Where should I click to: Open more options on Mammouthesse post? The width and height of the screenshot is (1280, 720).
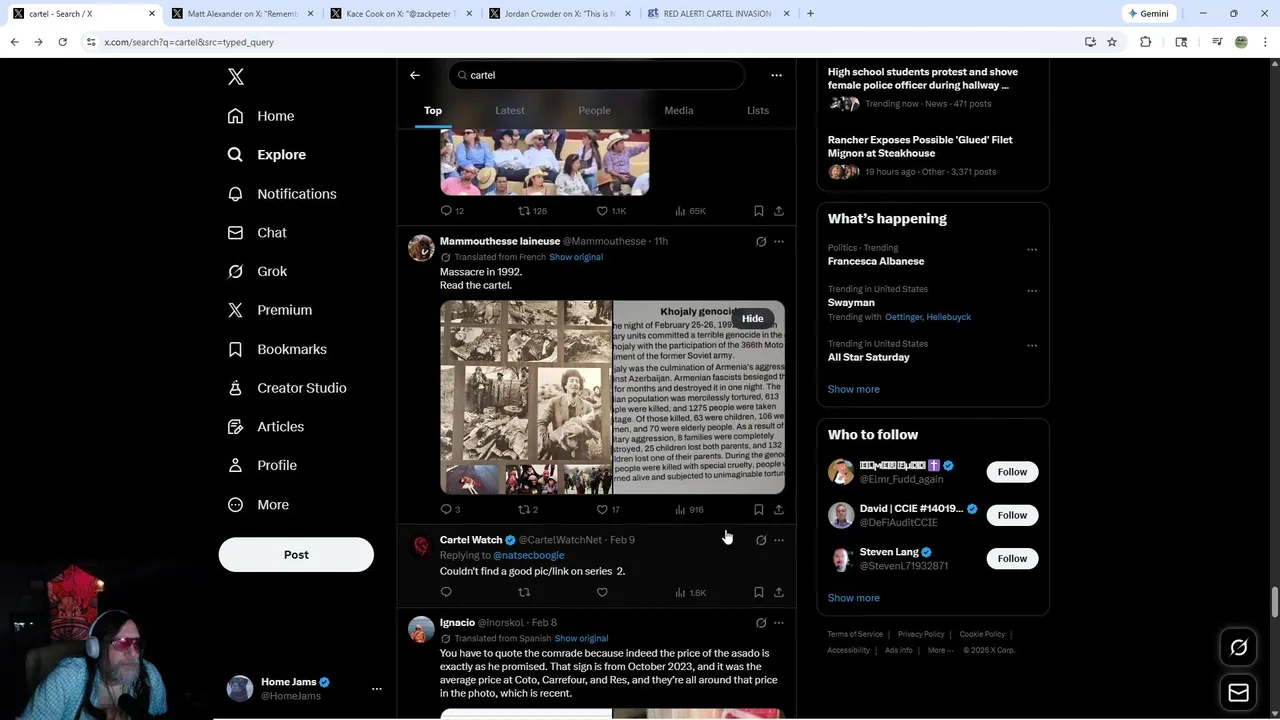(x=779, y=241)
